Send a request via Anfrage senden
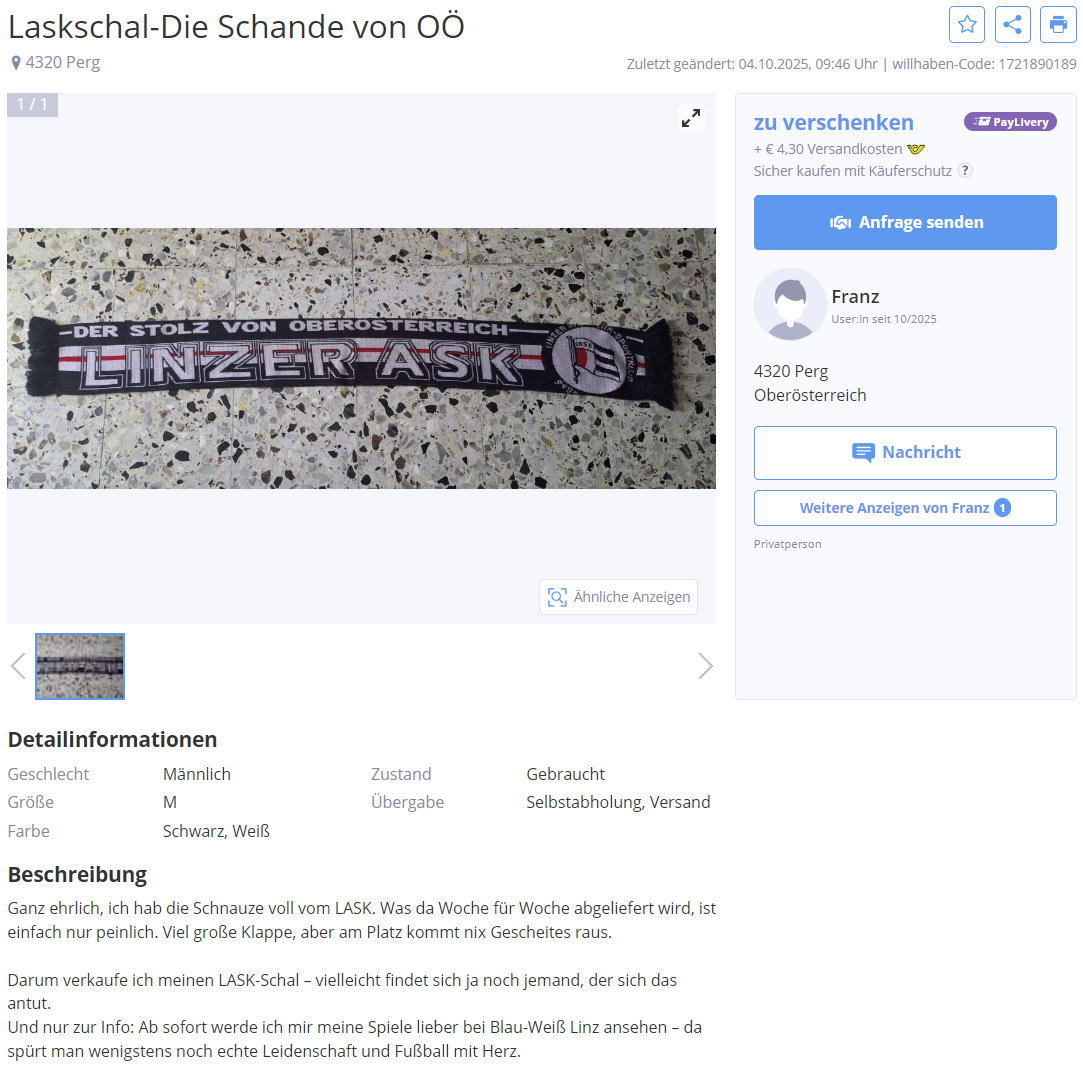 (905, 222)
